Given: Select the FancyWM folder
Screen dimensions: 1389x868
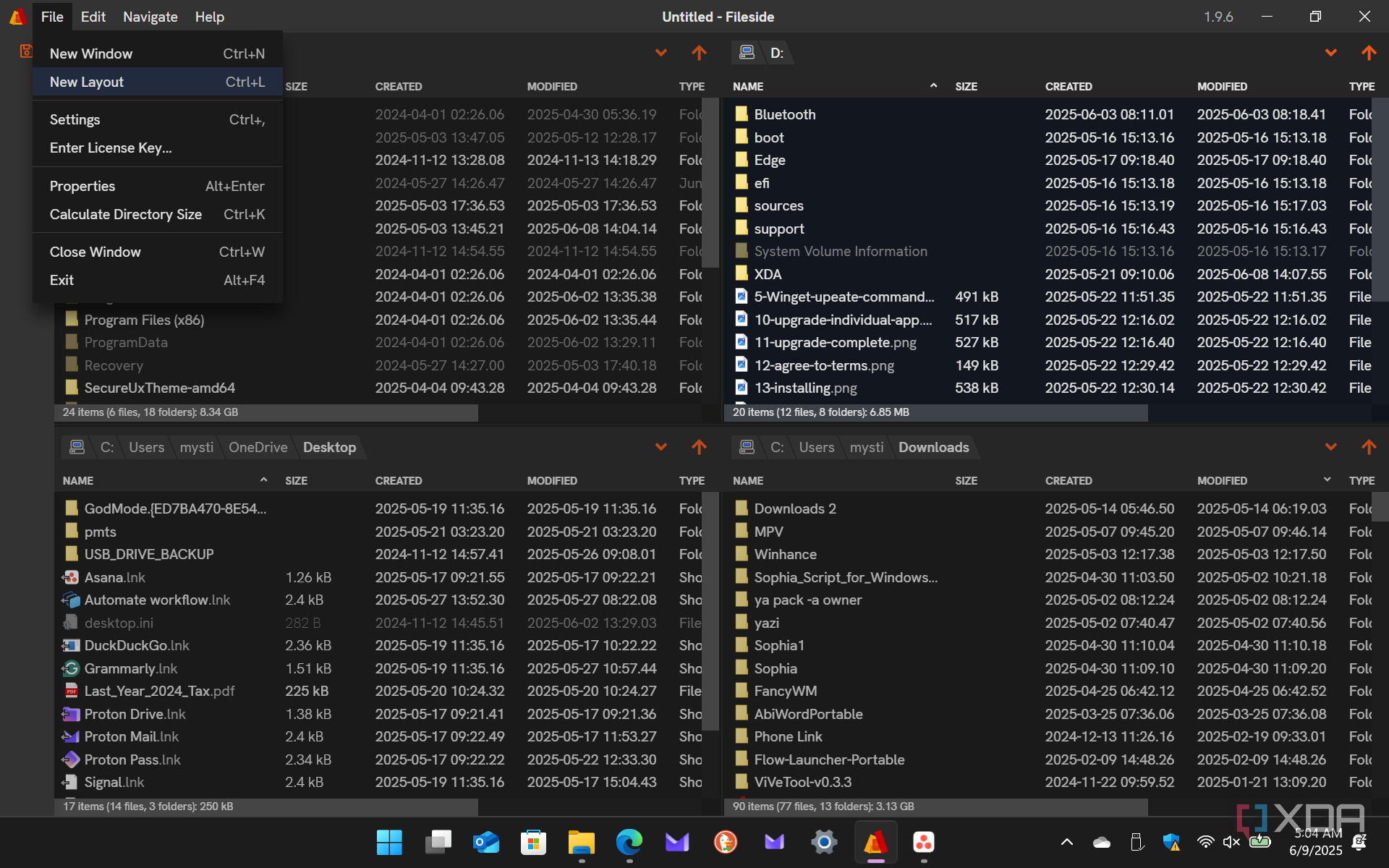Looking at the screenshot, I should pos(1047,691).
